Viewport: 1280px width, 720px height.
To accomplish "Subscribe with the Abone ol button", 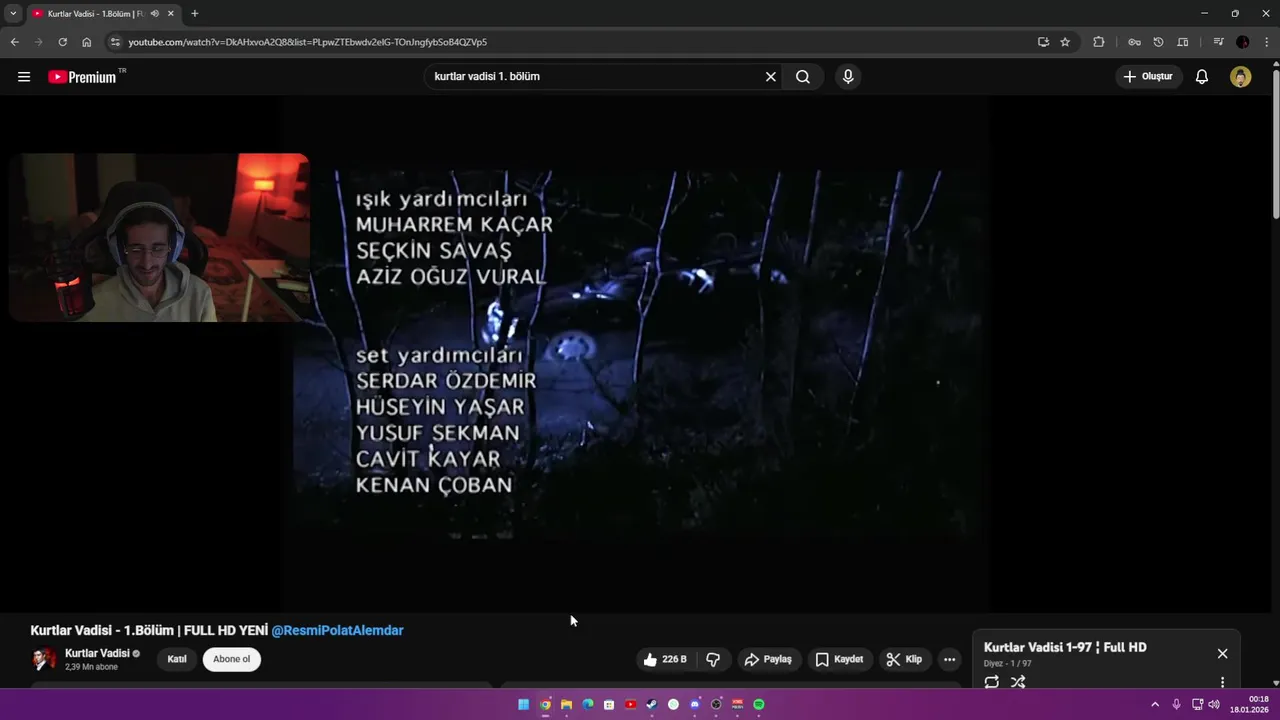I will [x=232, y=659].
